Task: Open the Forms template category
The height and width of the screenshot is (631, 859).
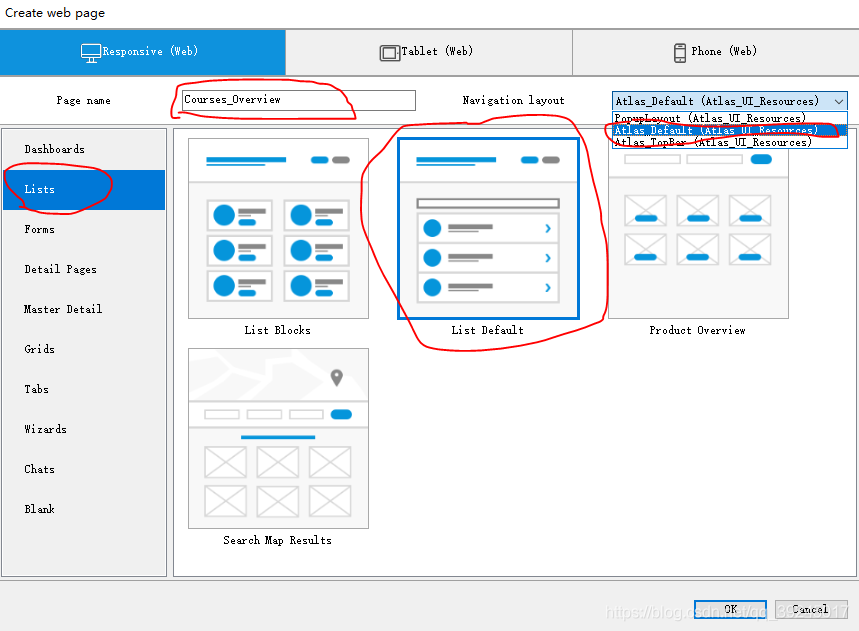Action: [x=40, y=230]
